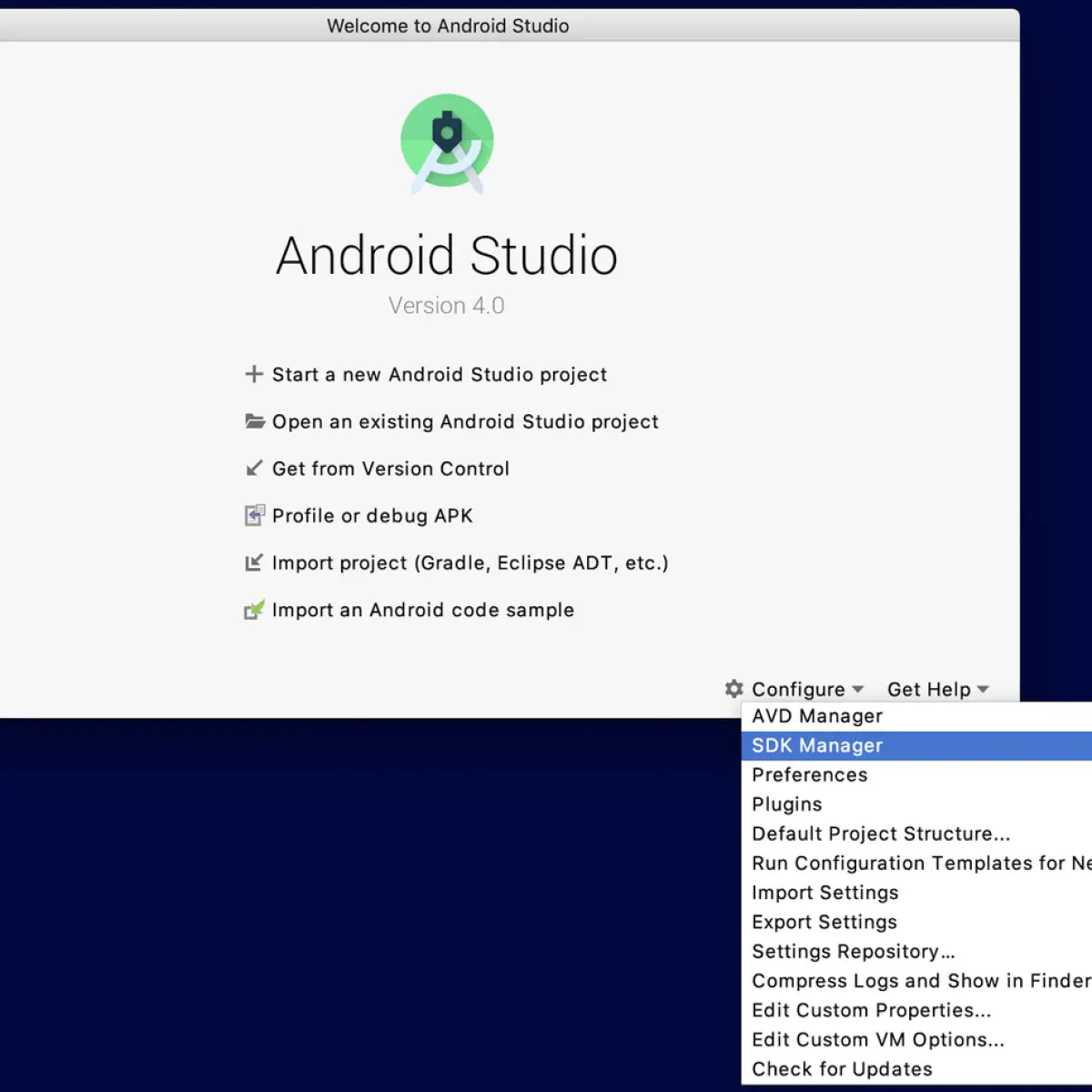Click the Profile or debug APK icon

pos(255,516)
